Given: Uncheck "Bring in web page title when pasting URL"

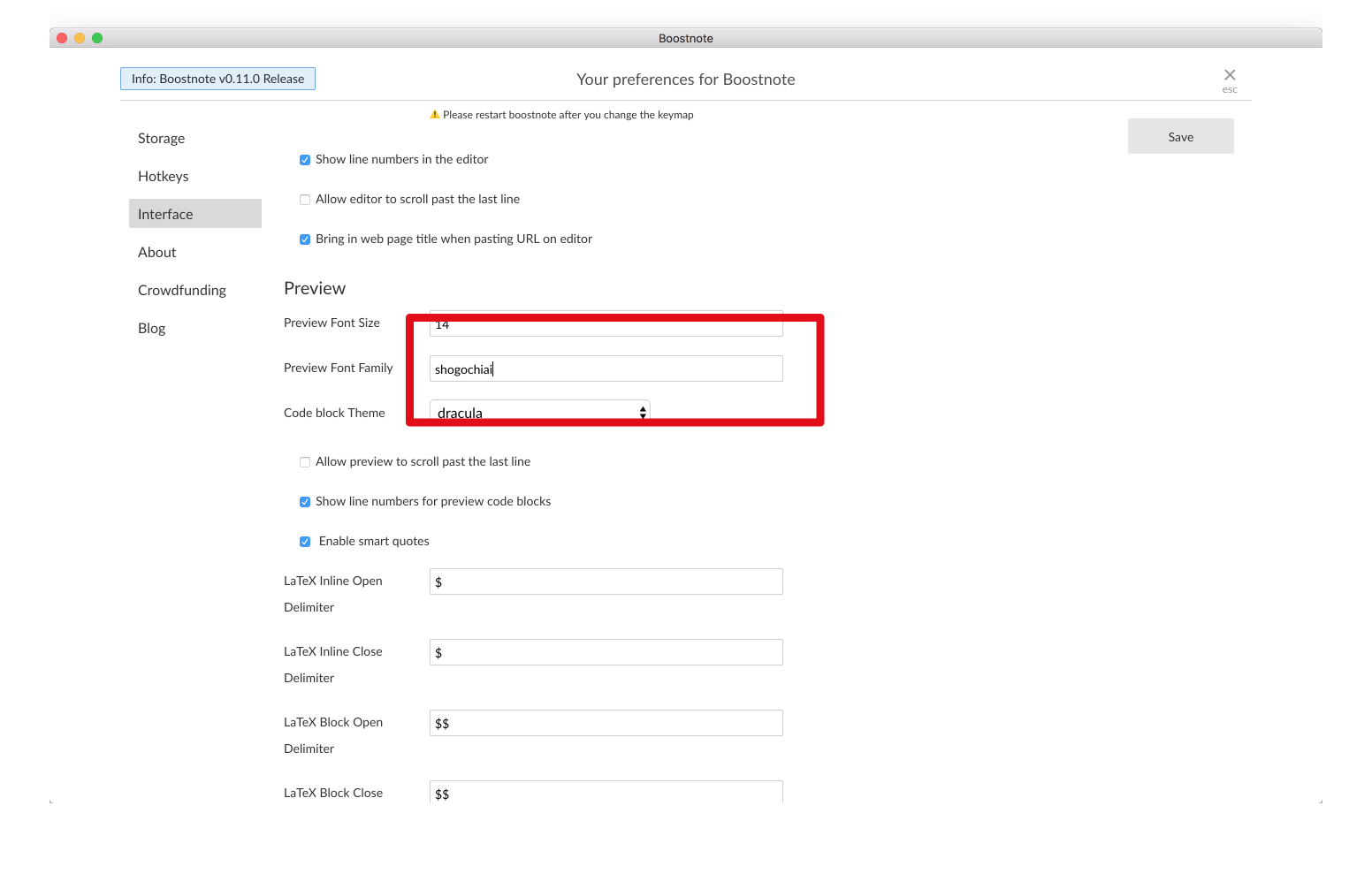Looking at the screenshot, I should tap(305, 239).
